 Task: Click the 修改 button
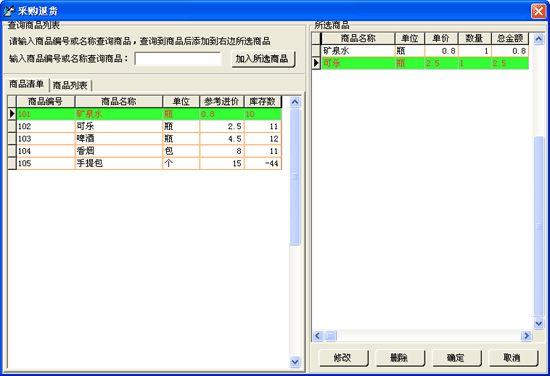(344, 358)
